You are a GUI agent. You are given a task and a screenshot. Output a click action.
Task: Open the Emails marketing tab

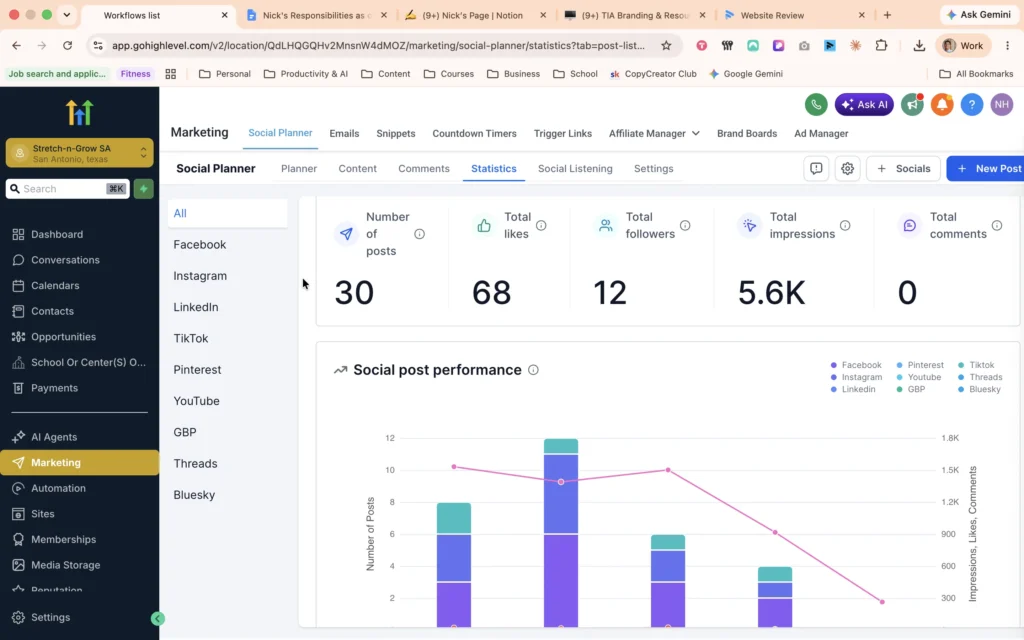(344, 133)
